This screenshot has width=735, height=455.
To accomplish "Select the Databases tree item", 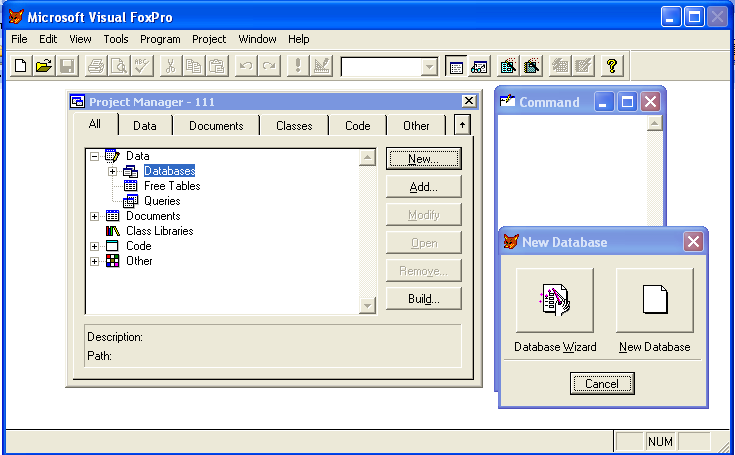I will coord(169,171).
